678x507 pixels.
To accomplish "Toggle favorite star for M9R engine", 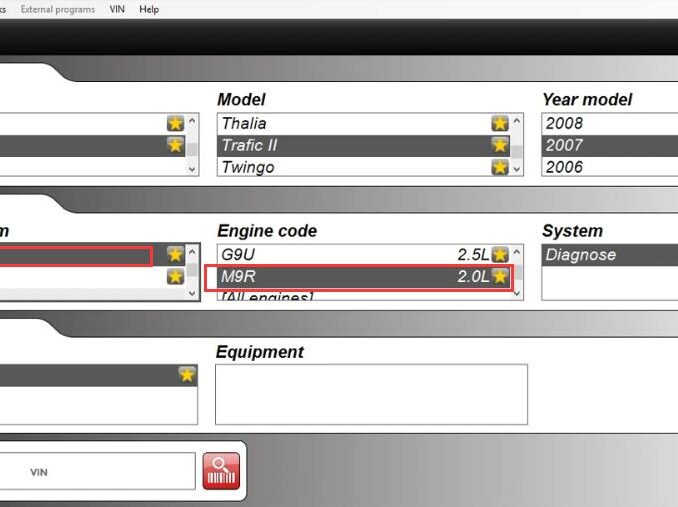I will [x=499, y=277].
